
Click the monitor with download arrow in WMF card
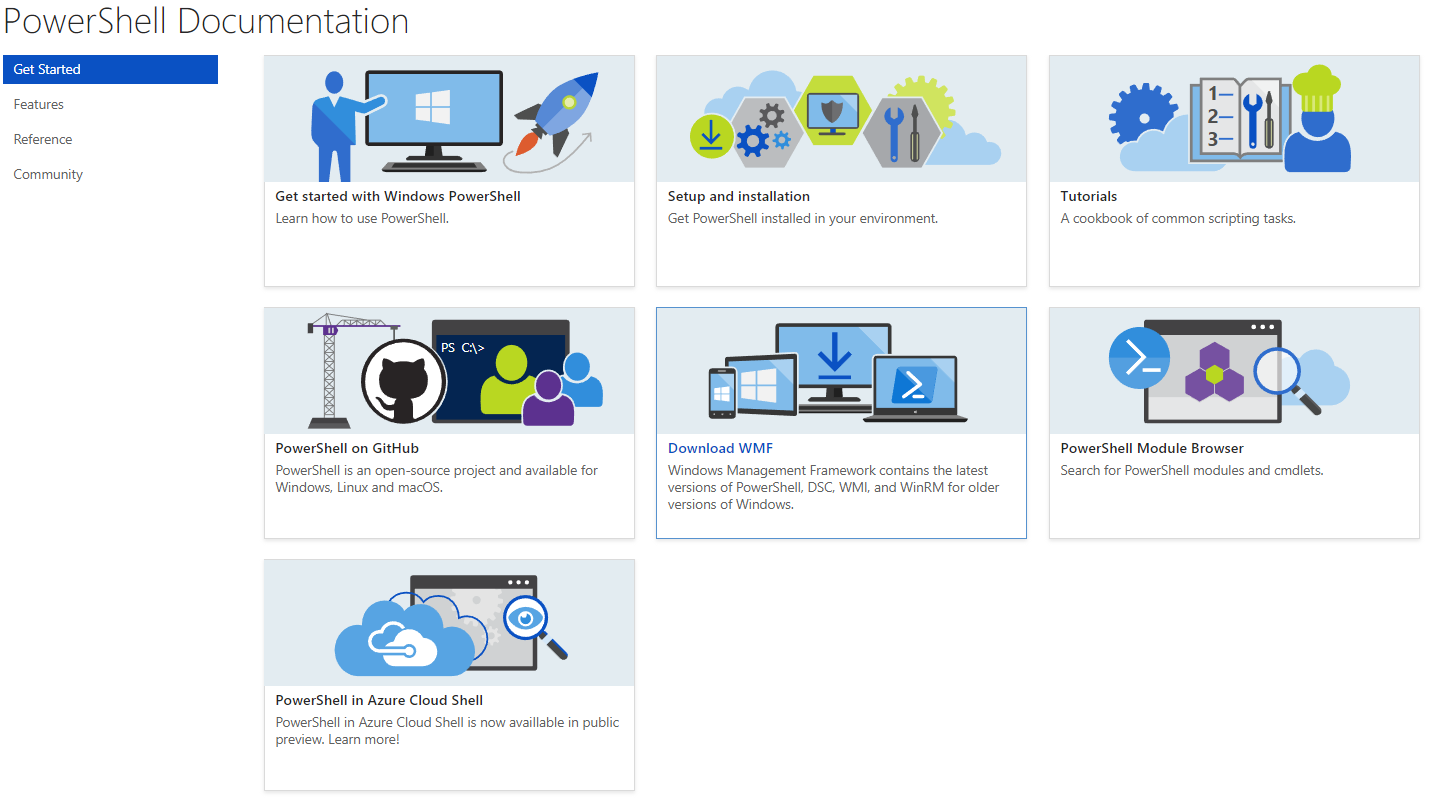tap(832, 368)
